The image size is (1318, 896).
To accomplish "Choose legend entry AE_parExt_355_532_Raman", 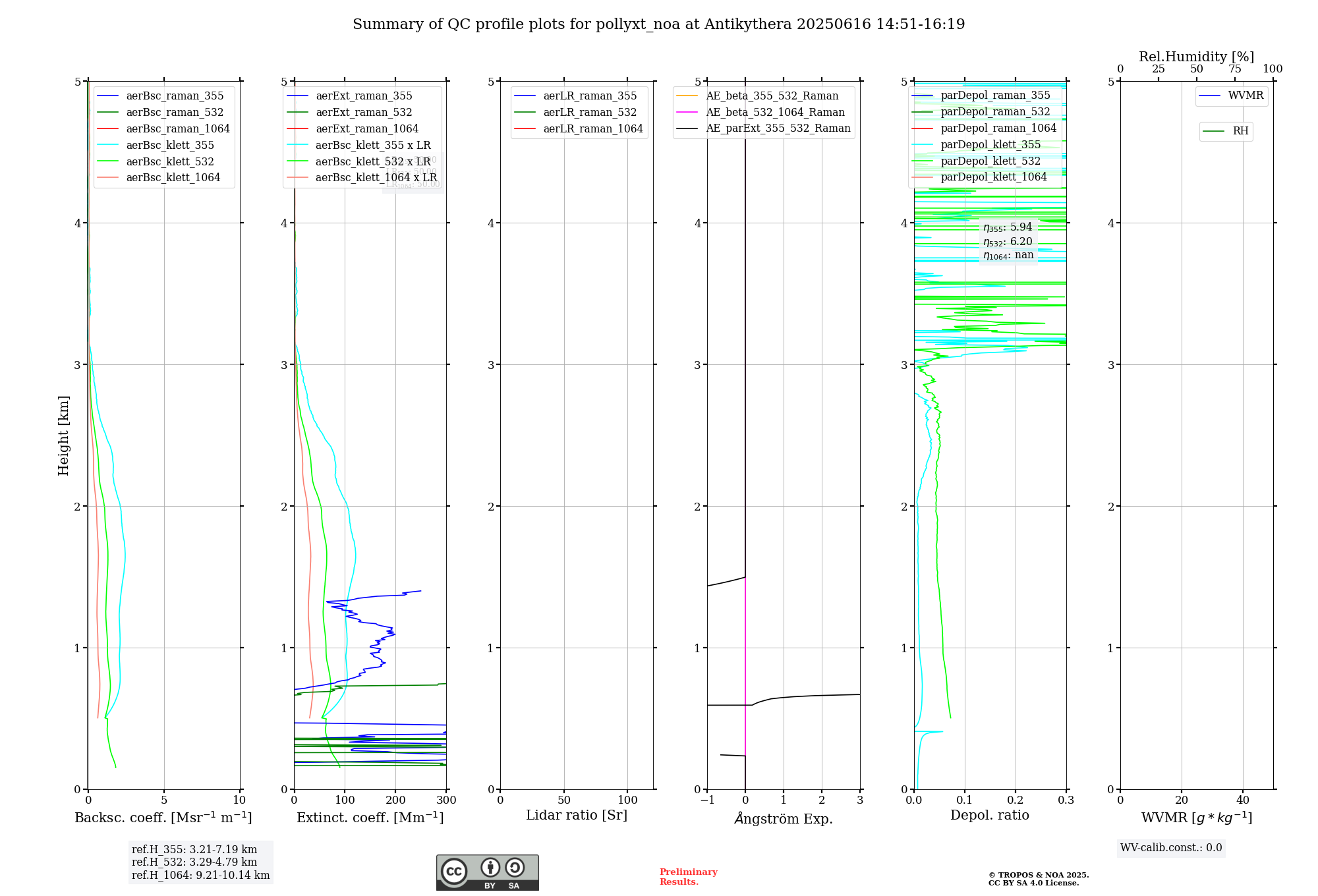I will [x=764, y=128].
